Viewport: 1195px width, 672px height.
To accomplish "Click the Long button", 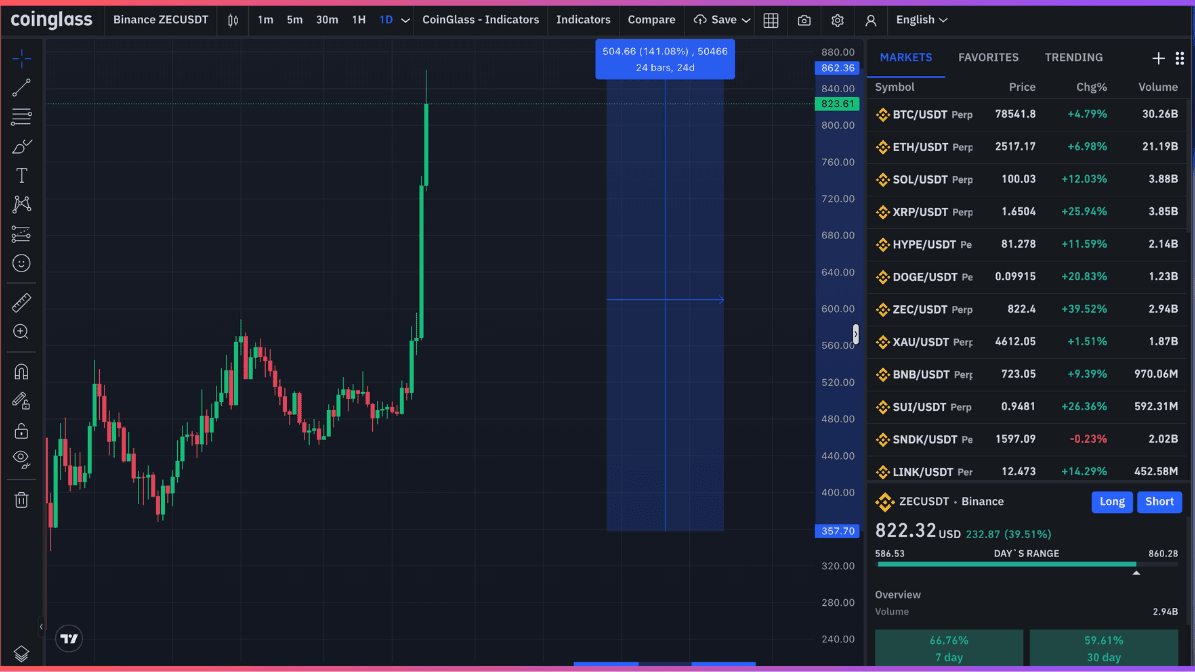I will [x=1112, y=501].
